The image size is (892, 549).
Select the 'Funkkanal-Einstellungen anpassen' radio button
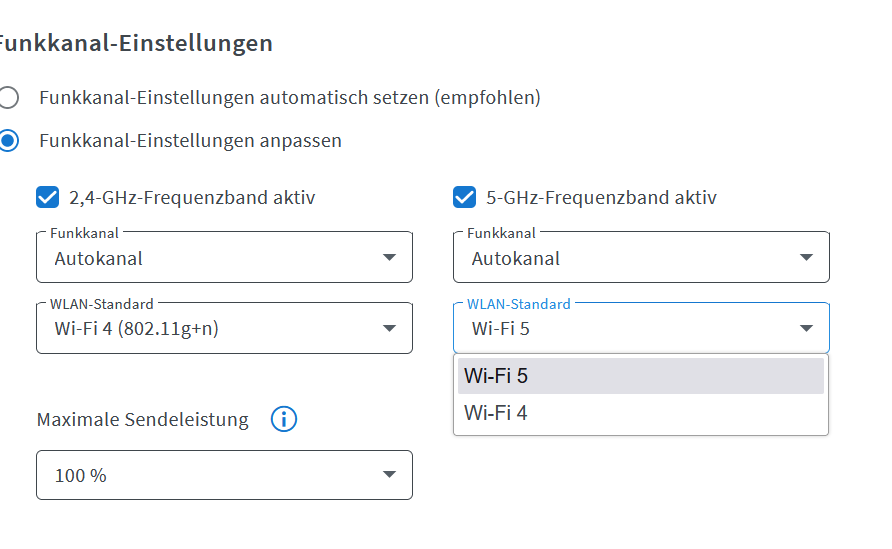(9, 141)
